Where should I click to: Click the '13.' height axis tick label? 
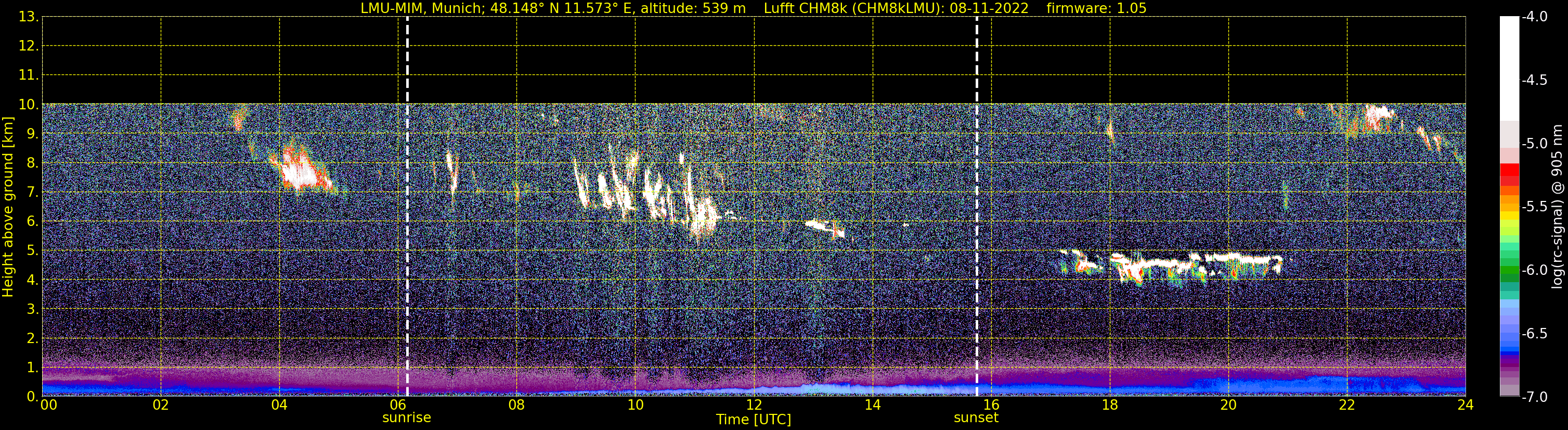click(29, 17)
